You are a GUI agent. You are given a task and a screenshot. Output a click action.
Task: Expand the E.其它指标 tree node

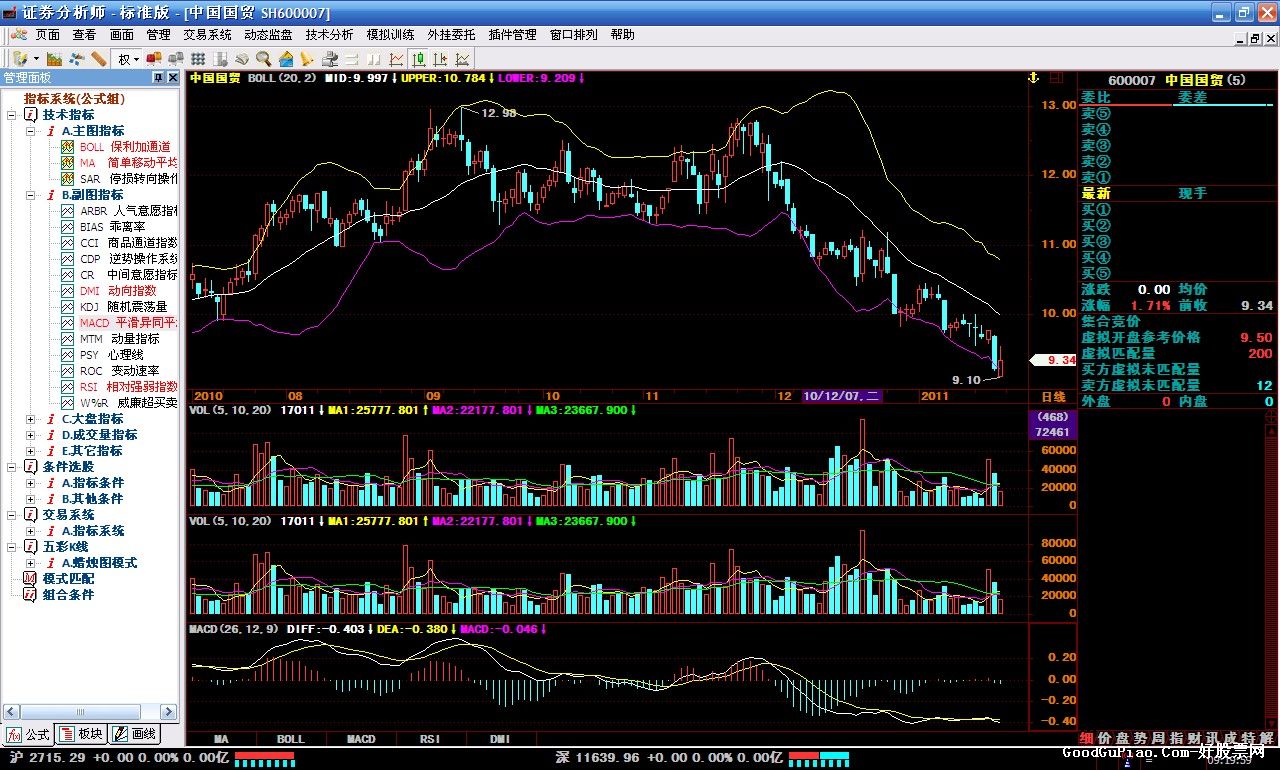[31, 451]
